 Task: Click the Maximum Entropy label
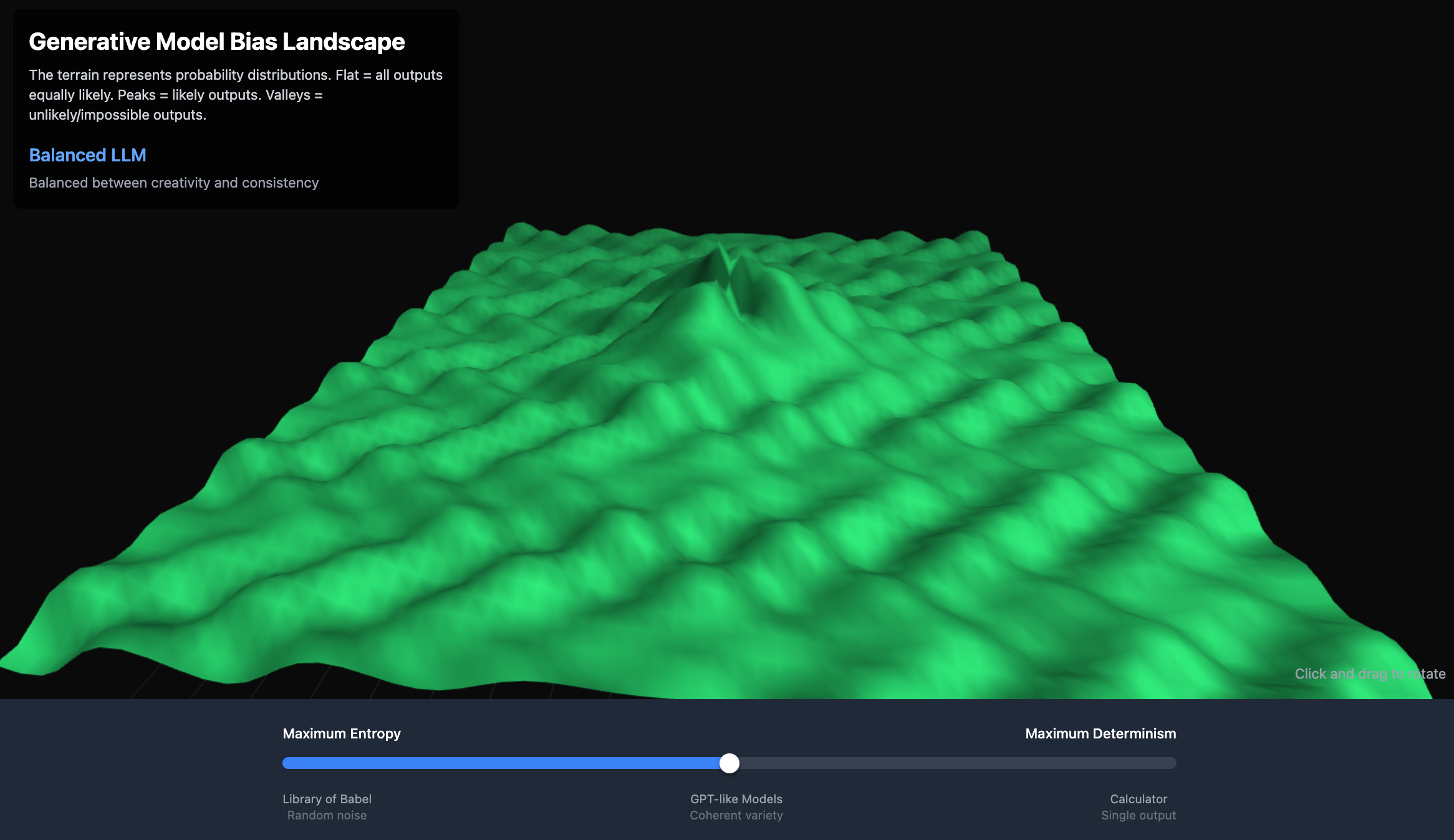(x=341, y=733)
